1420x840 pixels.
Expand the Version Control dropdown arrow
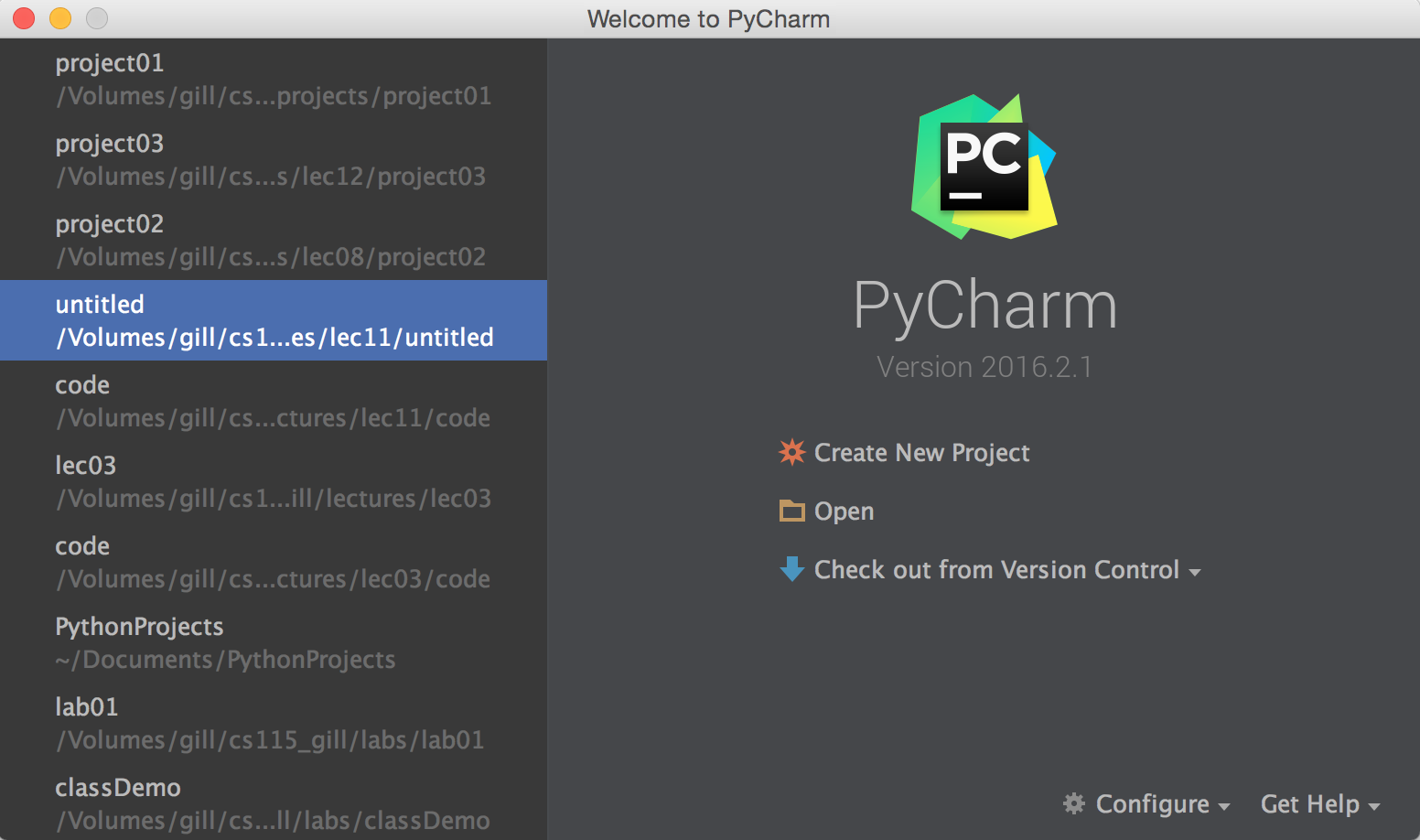1194,573
